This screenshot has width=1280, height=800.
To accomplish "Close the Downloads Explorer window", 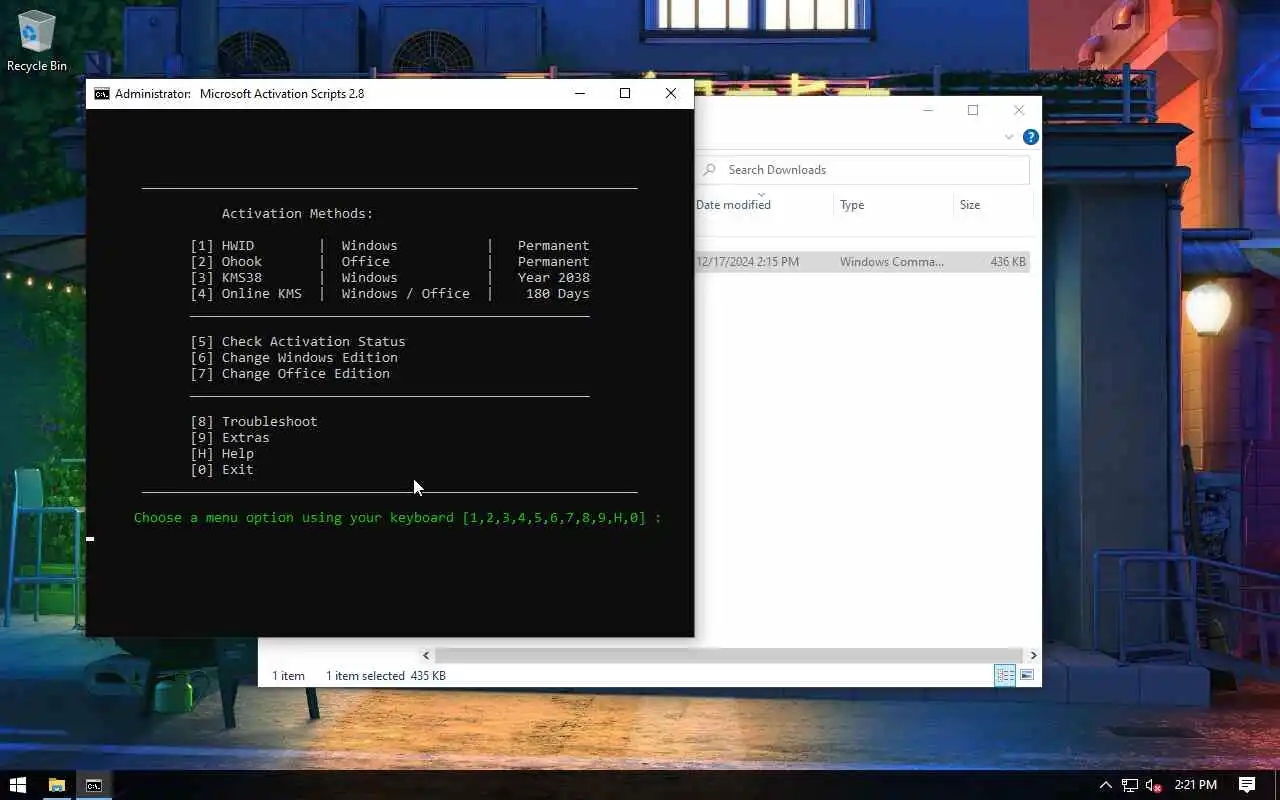I will click(1019, 110).
